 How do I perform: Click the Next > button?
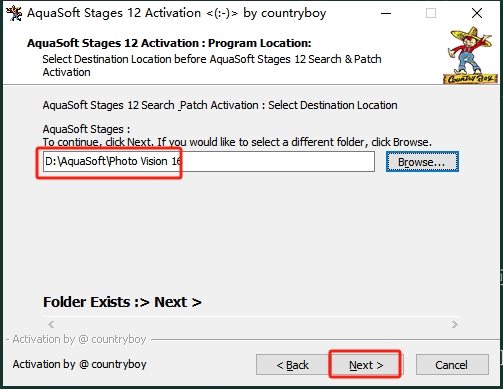pyautogui.click(x=366, y=365)
